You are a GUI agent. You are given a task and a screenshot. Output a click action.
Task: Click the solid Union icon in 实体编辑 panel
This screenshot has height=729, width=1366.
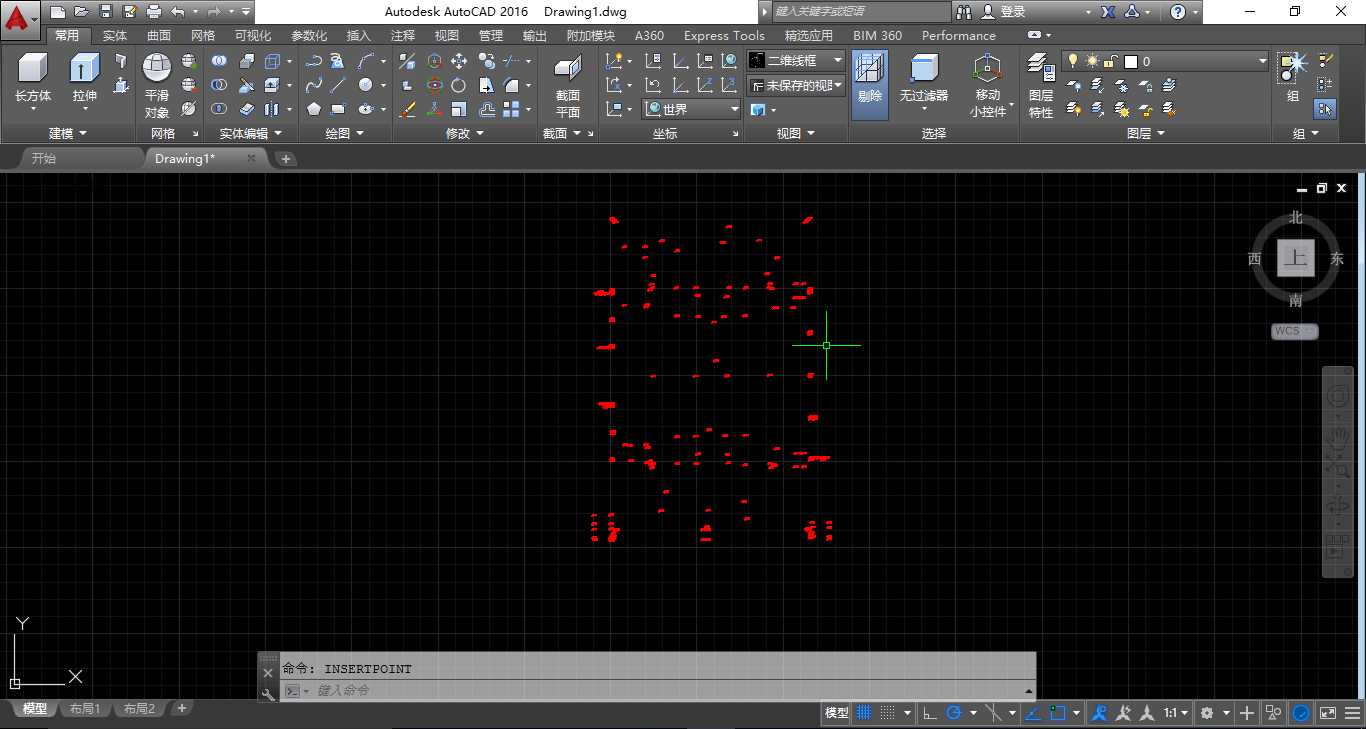[218, 61]
